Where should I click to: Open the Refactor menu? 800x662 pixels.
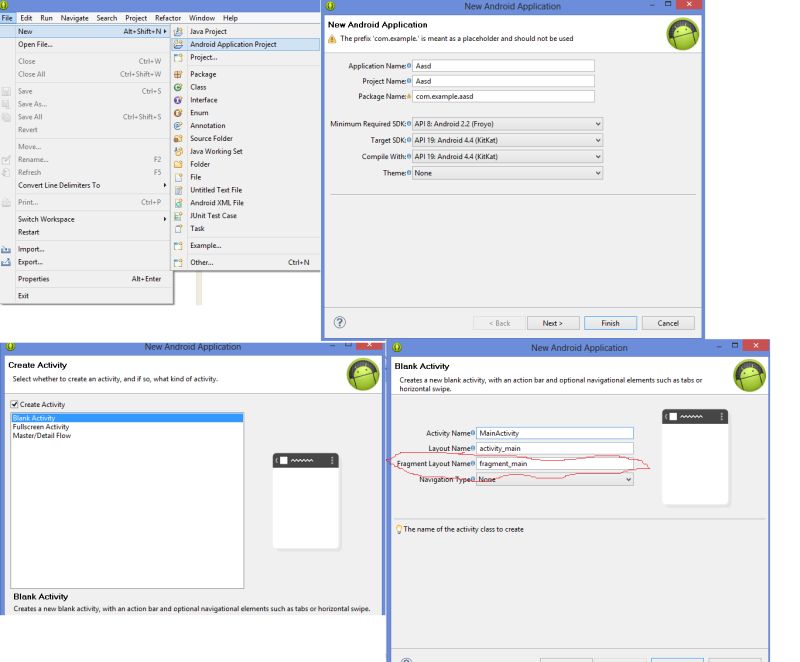168,18
